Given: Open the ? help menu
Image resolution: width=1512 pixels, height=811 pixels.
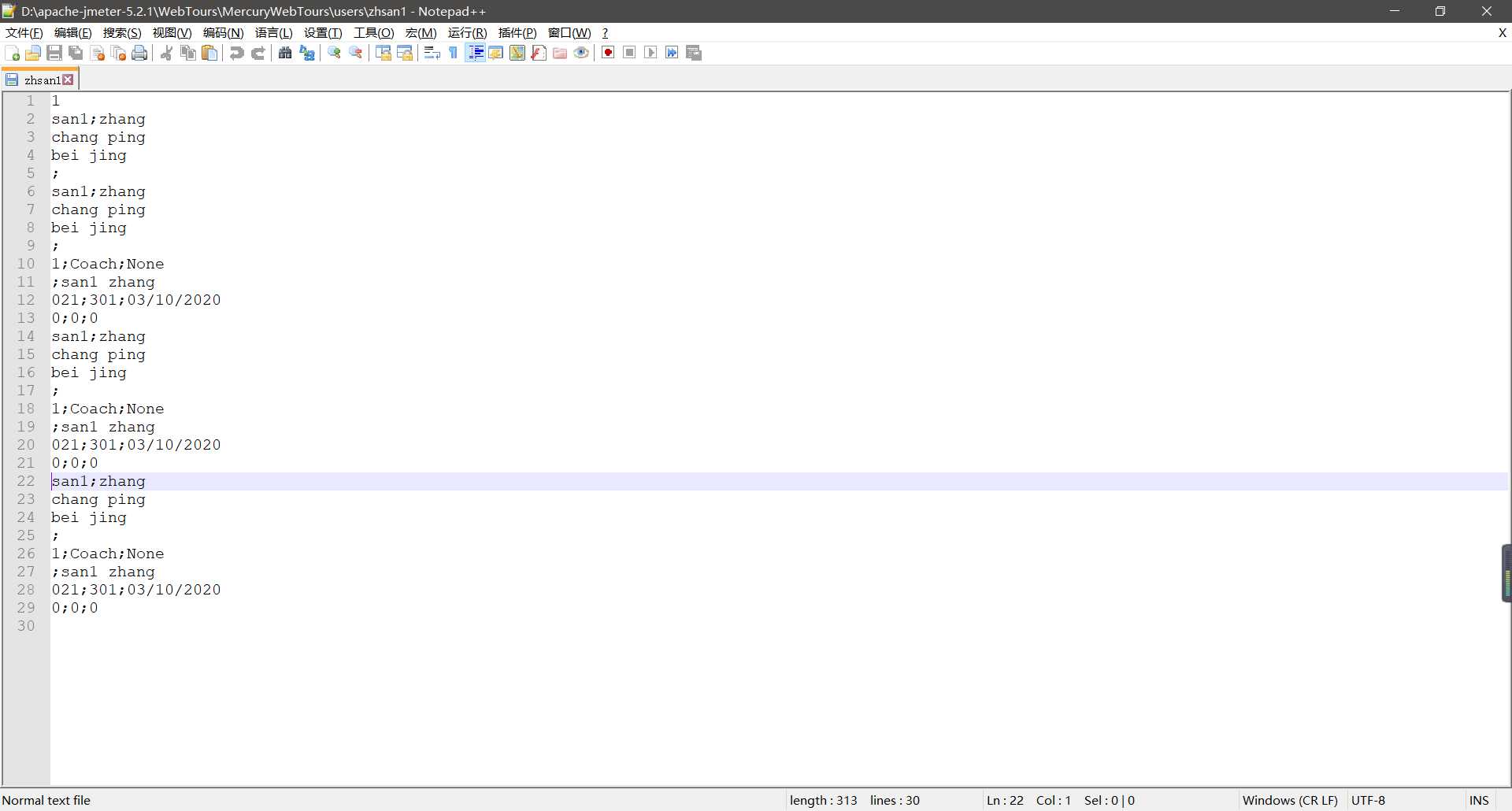Looking at the screenshot, I should pos(605,33).
